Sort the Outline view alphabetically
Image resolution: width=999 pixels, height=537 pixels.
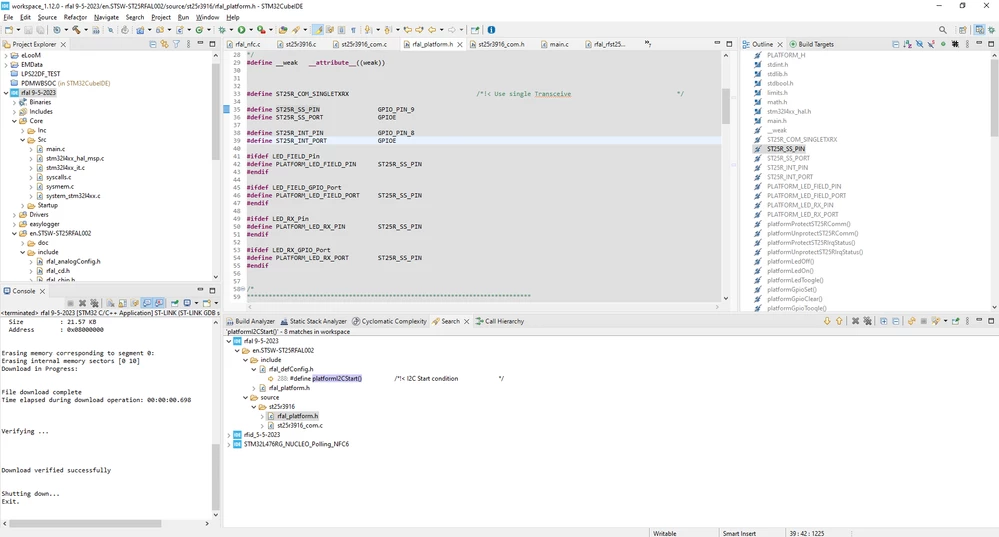point(907,44)
